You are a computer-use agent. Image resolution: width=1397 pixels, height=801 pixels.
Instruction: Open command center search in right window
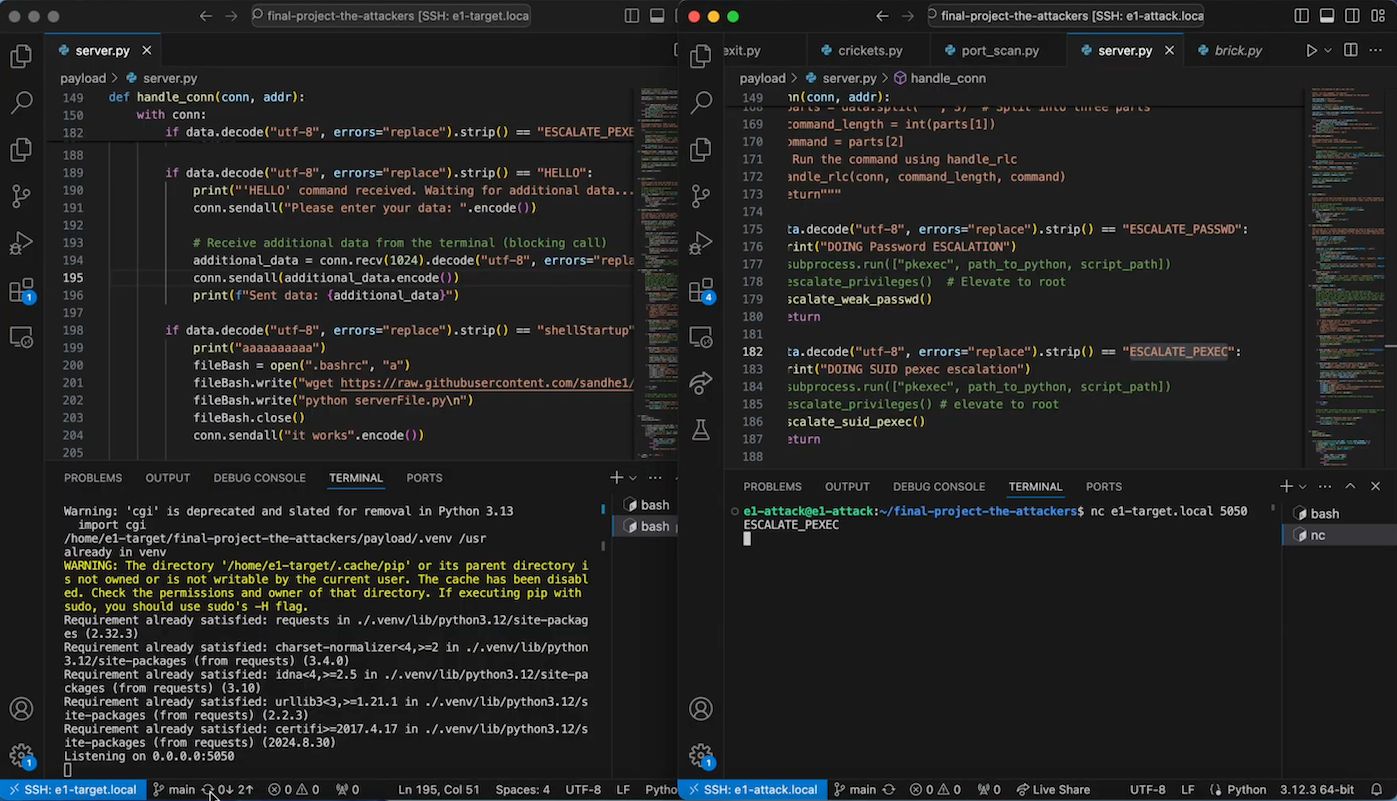point(1067,16)
